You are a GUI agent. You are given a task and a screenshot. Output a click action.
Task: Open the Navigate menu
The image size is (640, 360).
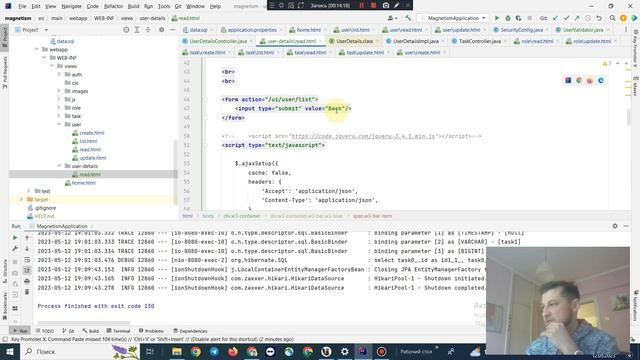71,6
